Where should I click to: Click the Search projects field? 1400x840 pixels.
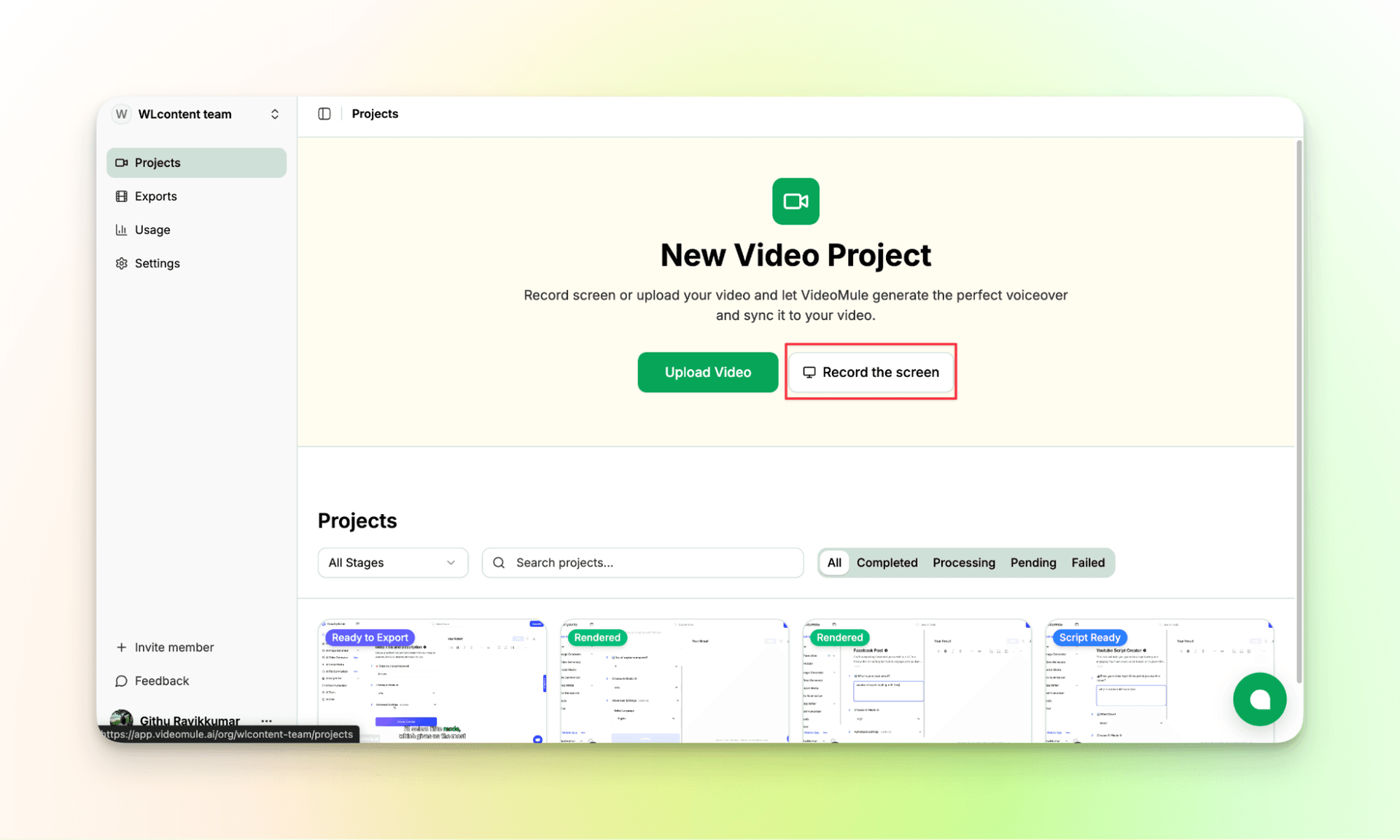point(642,562)
